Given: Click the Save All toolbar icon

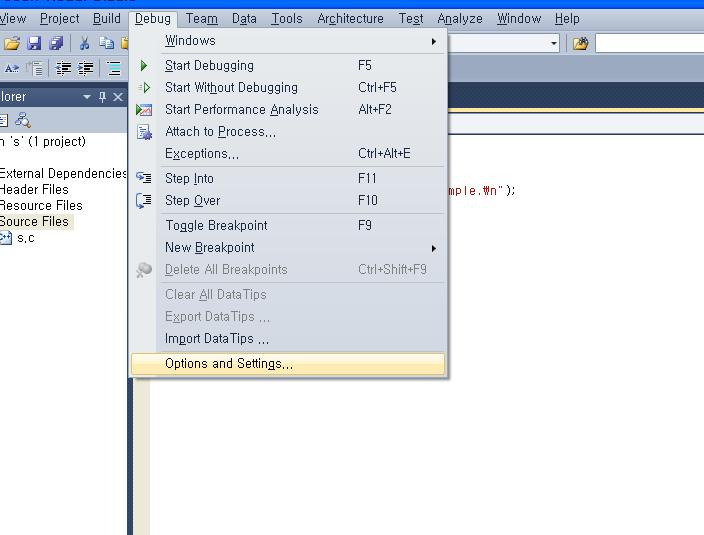Looking at the screenshot, I should [56, 44].
